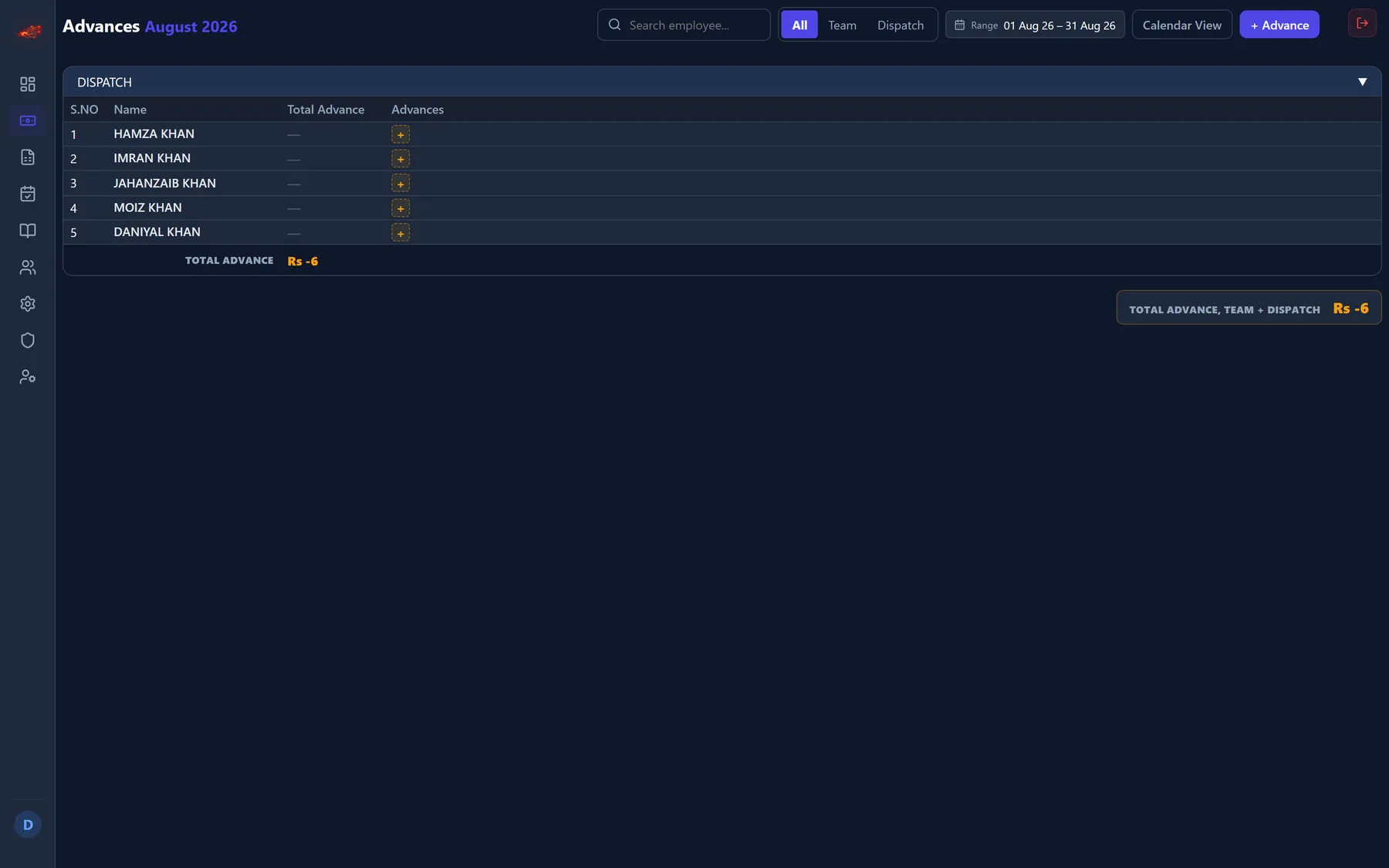
Task: Switch to the Dispatch filter tab
Action: 901,25
